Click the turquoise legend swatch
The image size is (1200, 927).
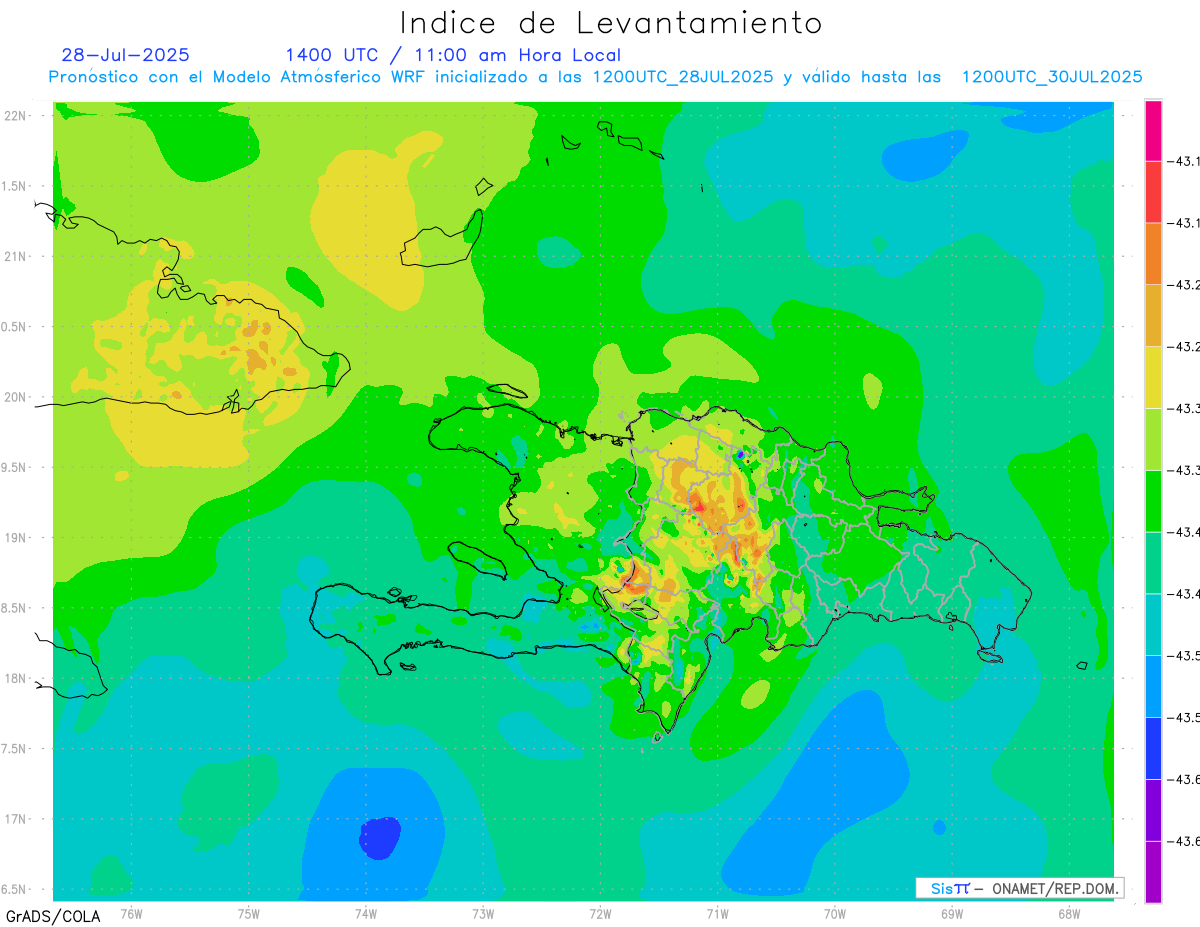point(1153,625)
